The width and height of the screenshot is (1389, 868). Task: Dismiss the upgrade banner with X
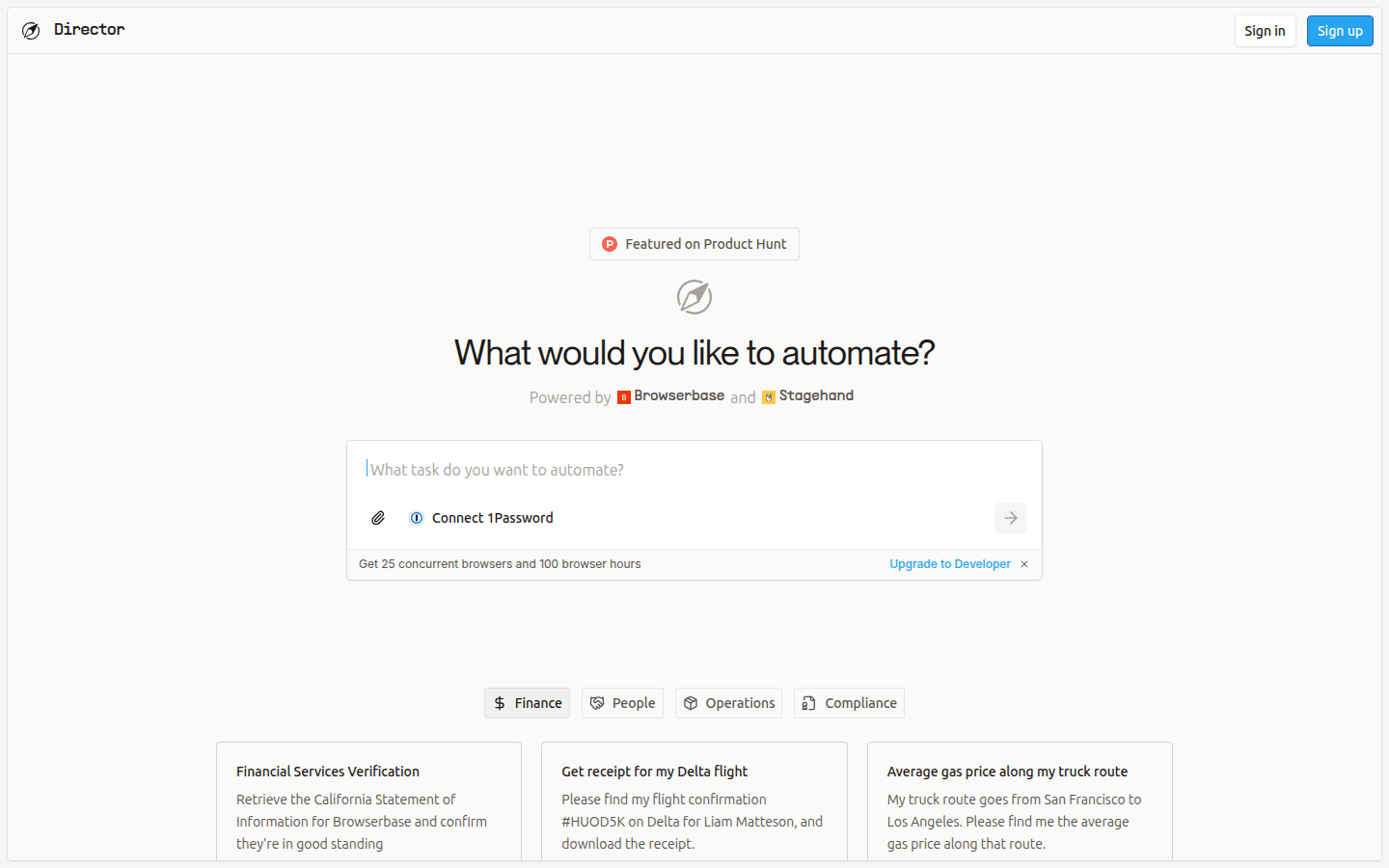click(x=1024, y=564)
